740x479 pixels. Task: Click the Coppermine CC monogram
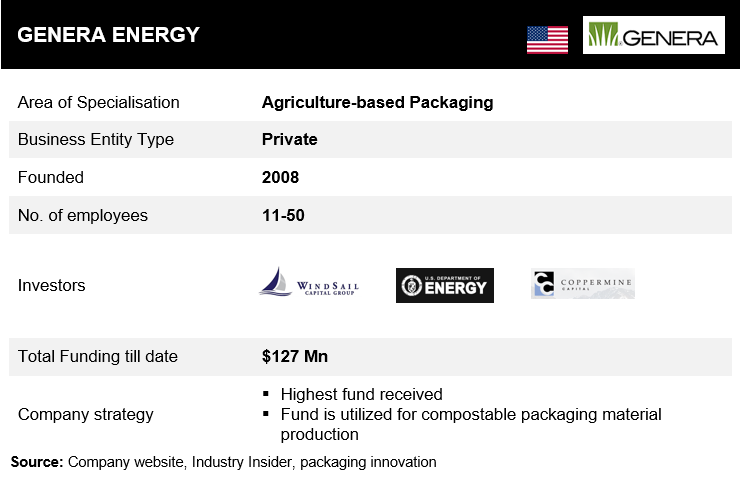543,284
